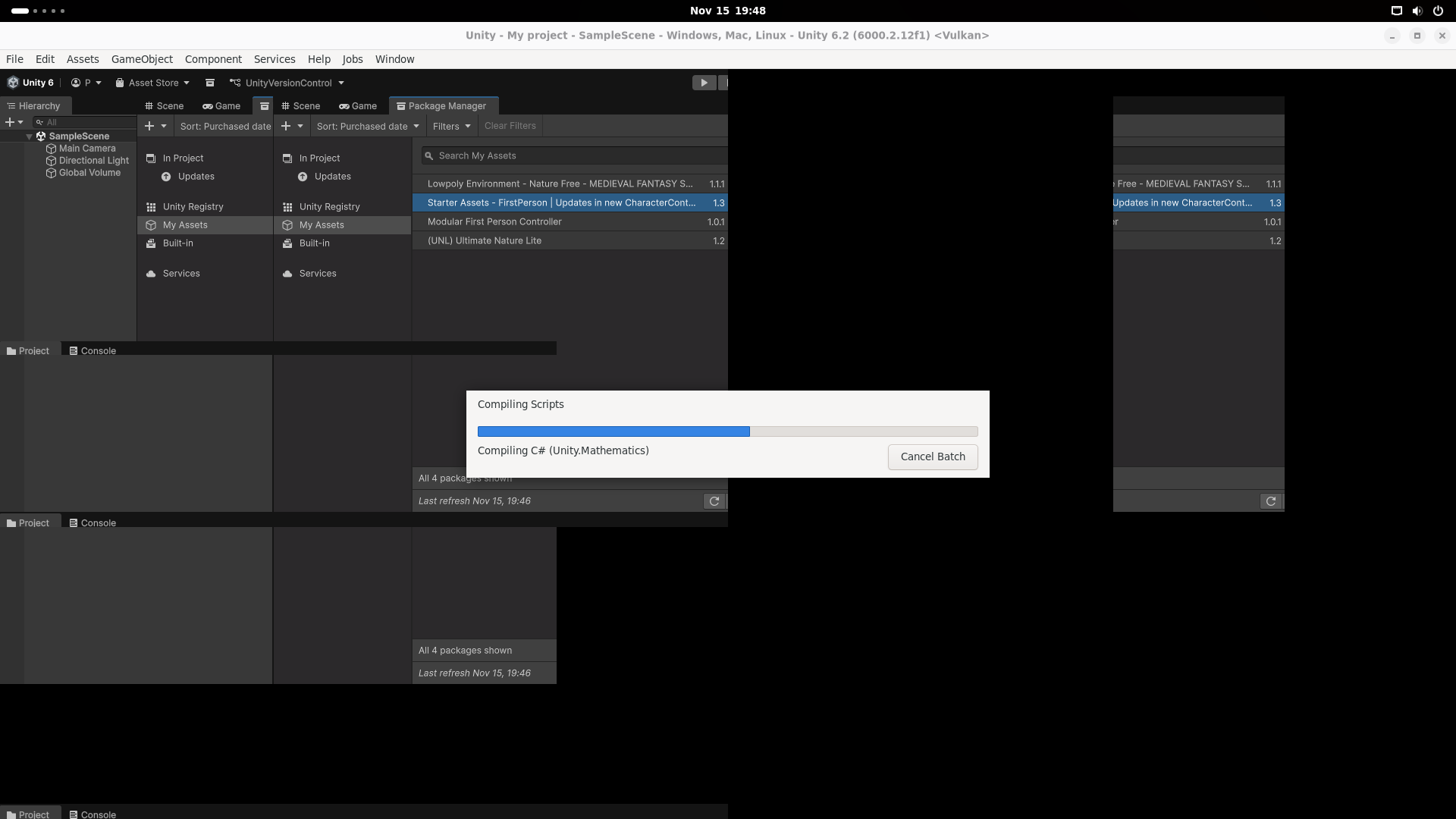Open the Asset Store dropdown
Image resolution: width=1456 pixels, height=819 pixels.
[152, 83]
